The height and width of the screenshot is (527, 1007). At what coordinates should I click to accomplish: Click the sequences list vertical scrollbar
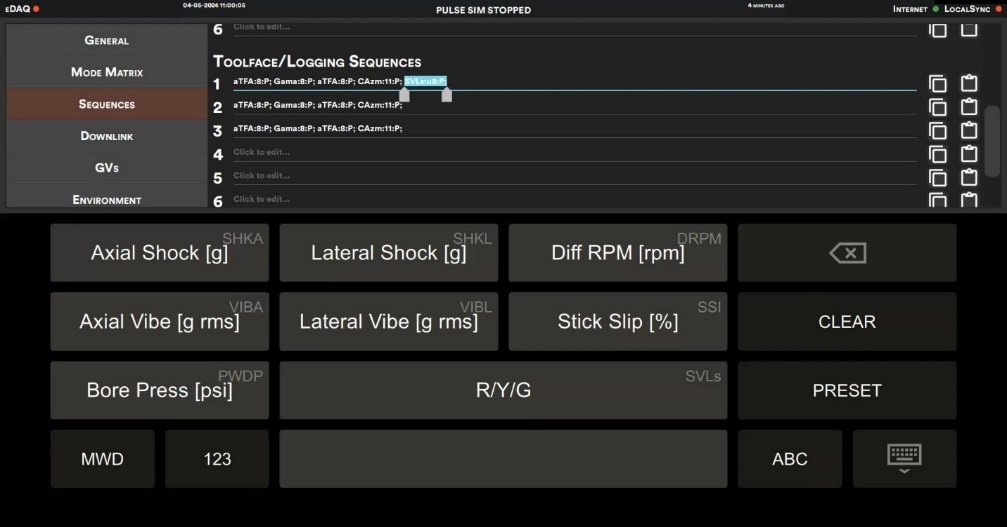click(992, 141)
